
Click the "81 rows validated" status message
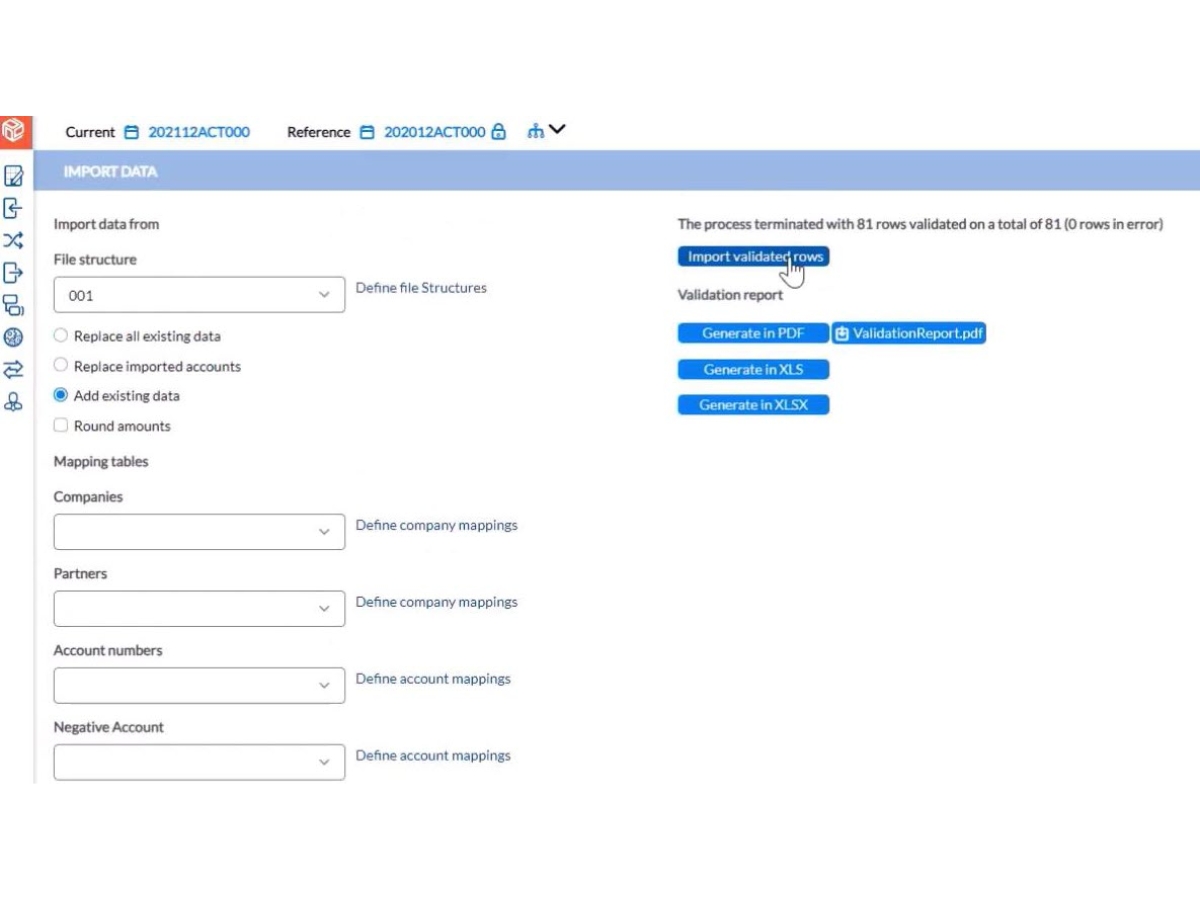click(x=920, y=224)
